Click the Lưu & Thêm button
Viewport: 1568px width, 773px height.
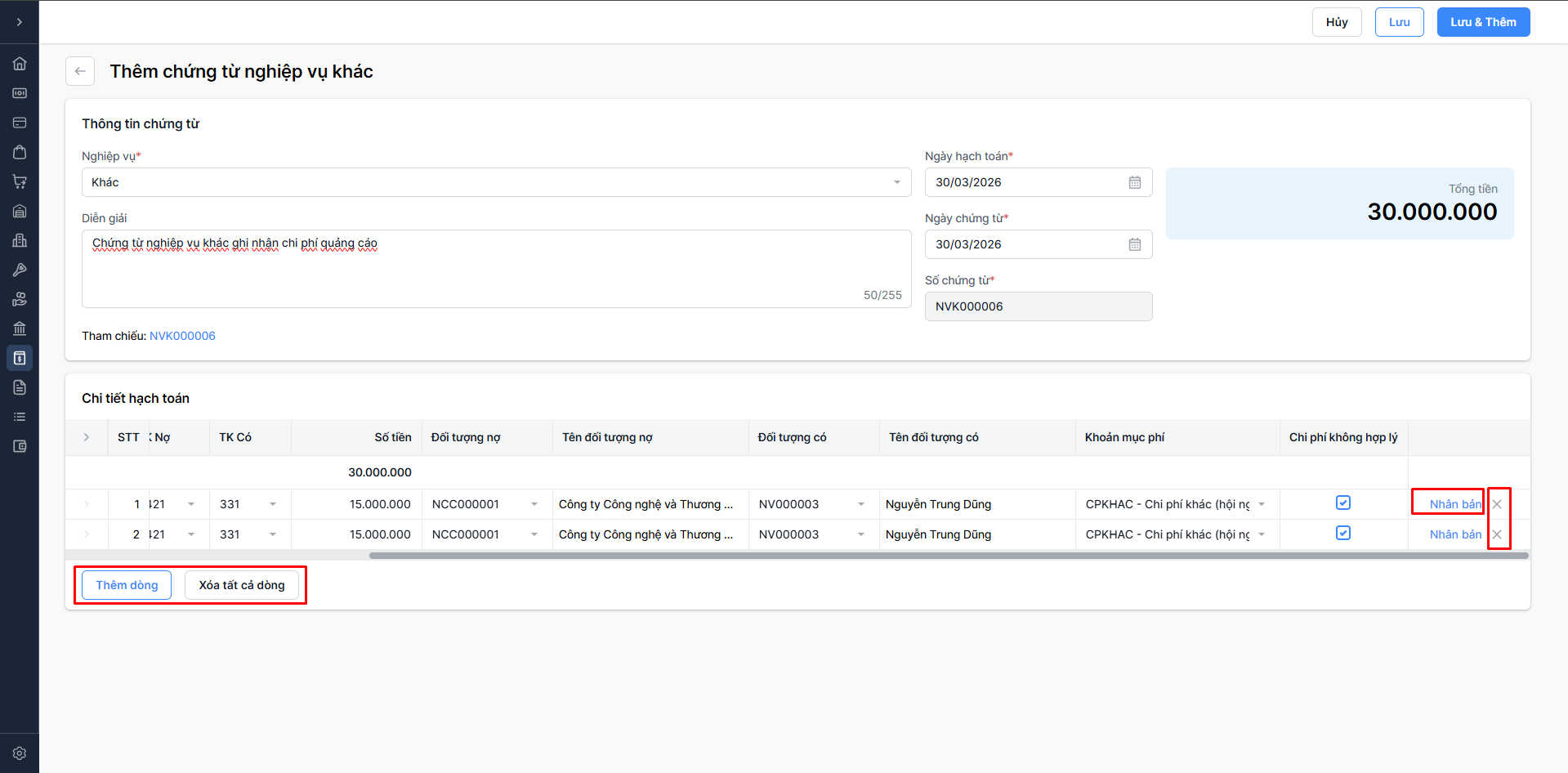1483,22
